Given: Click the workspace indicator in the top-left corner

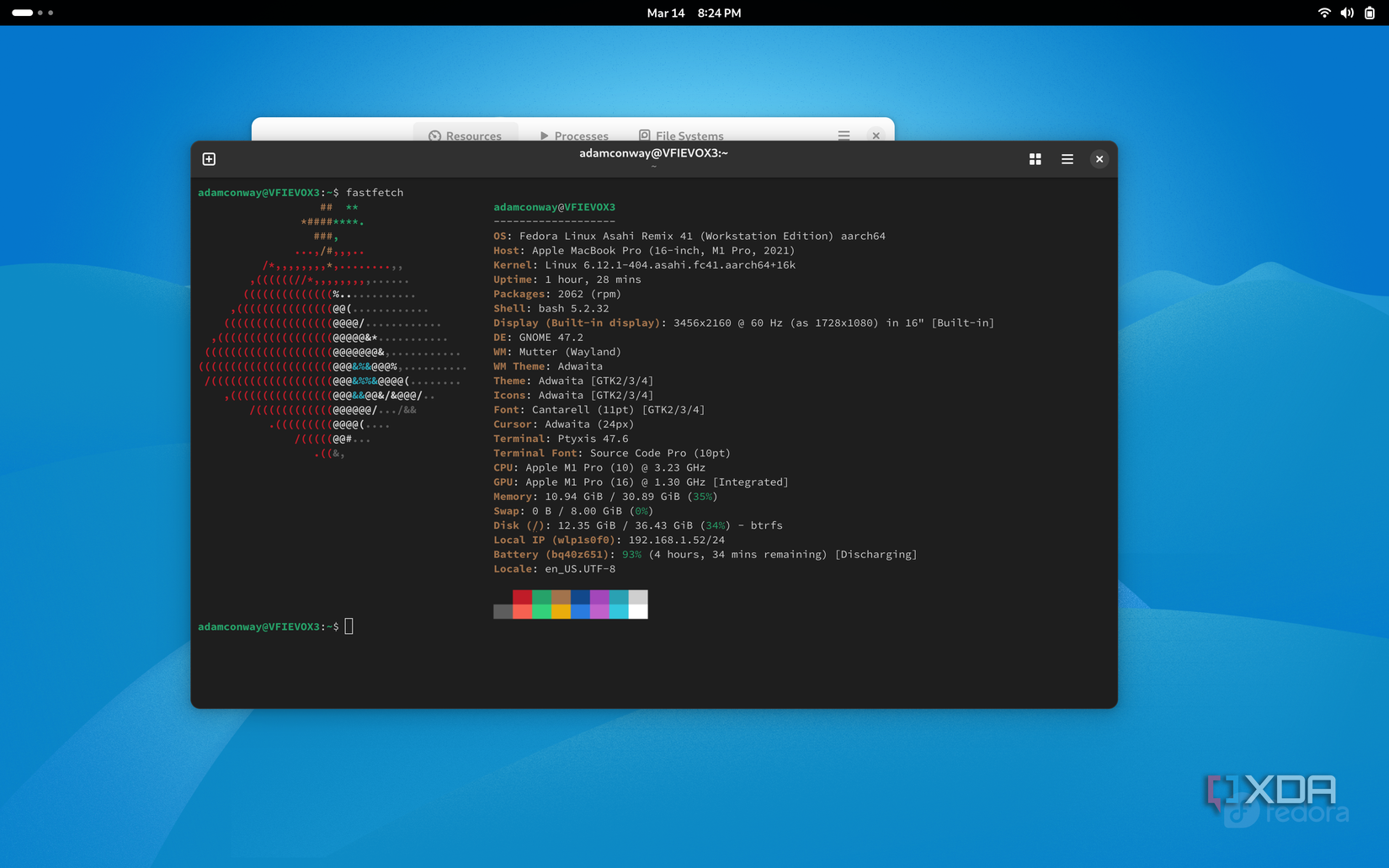Looking at the screenshot, I should (34, 13).
